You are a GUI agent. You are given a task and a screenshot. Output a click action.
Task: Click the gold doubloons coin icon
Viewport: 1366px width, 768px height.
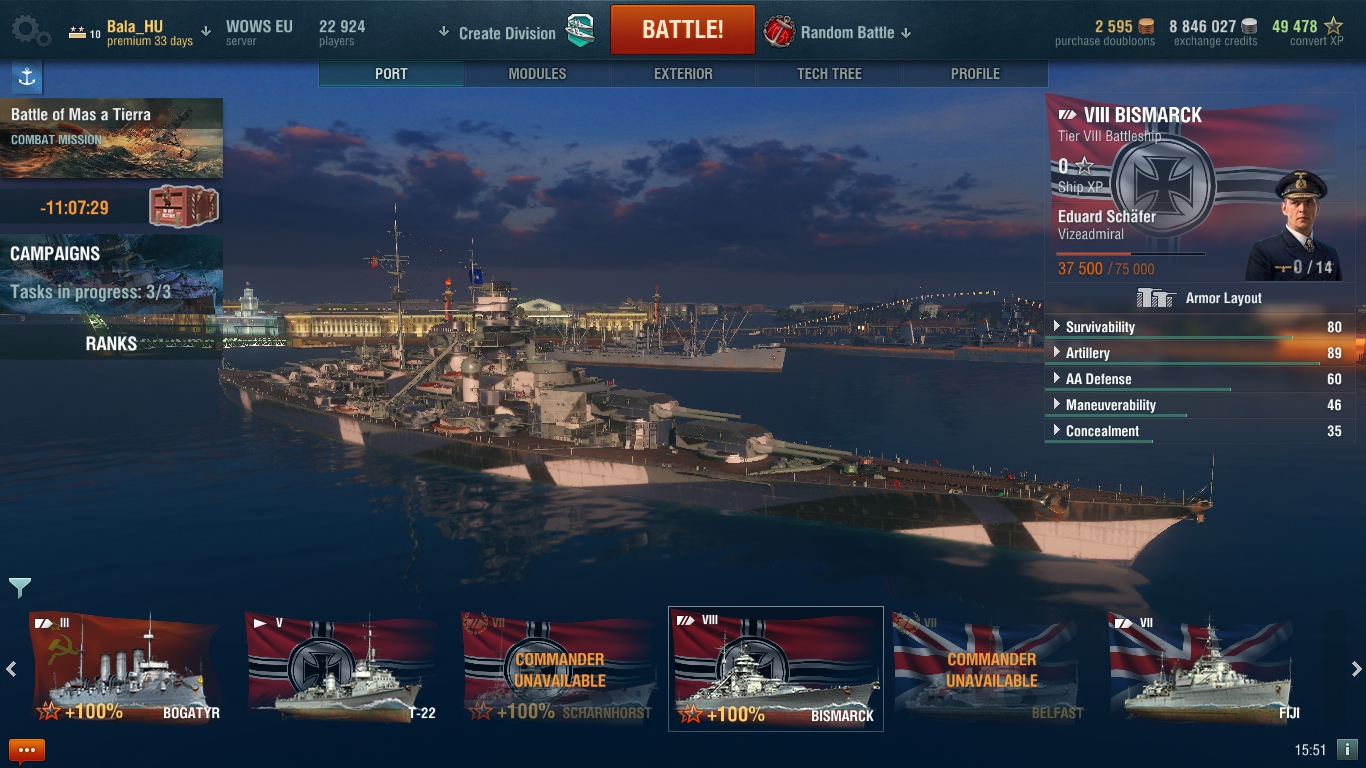(1146, 27)
